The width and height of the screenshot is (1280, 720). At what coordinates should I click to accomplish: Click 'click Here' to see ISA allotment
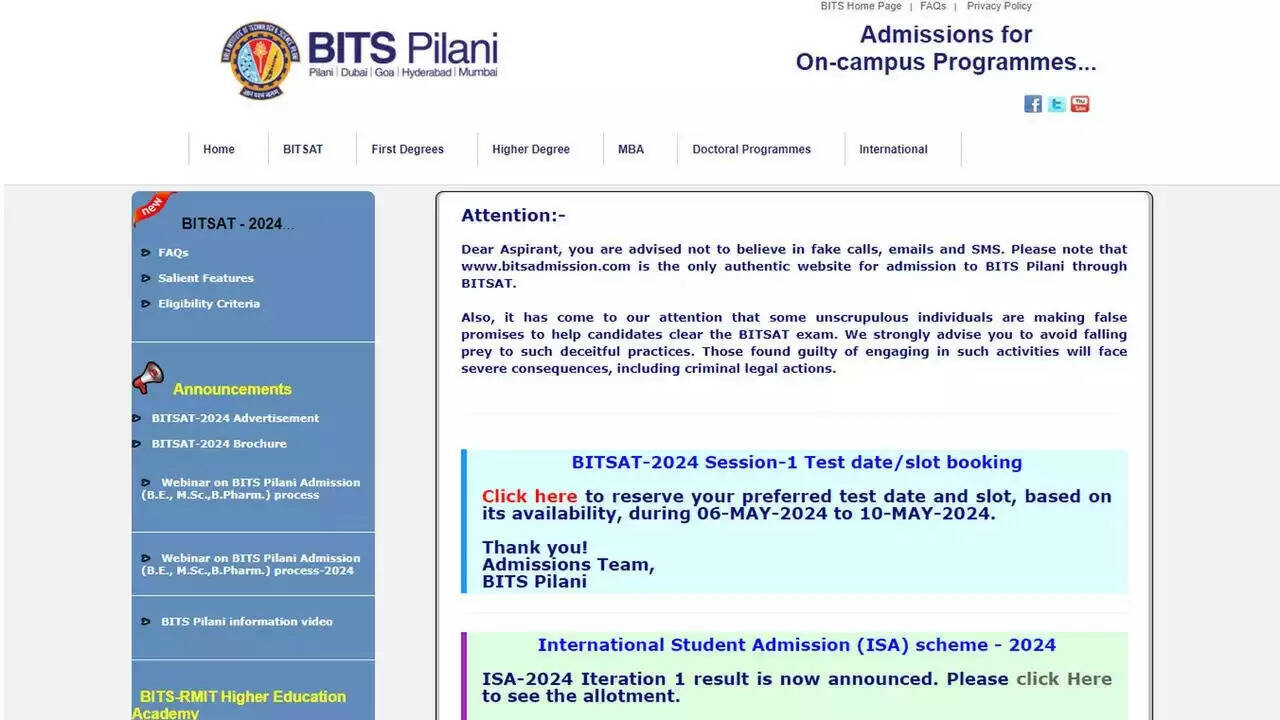pos(1064,679)
